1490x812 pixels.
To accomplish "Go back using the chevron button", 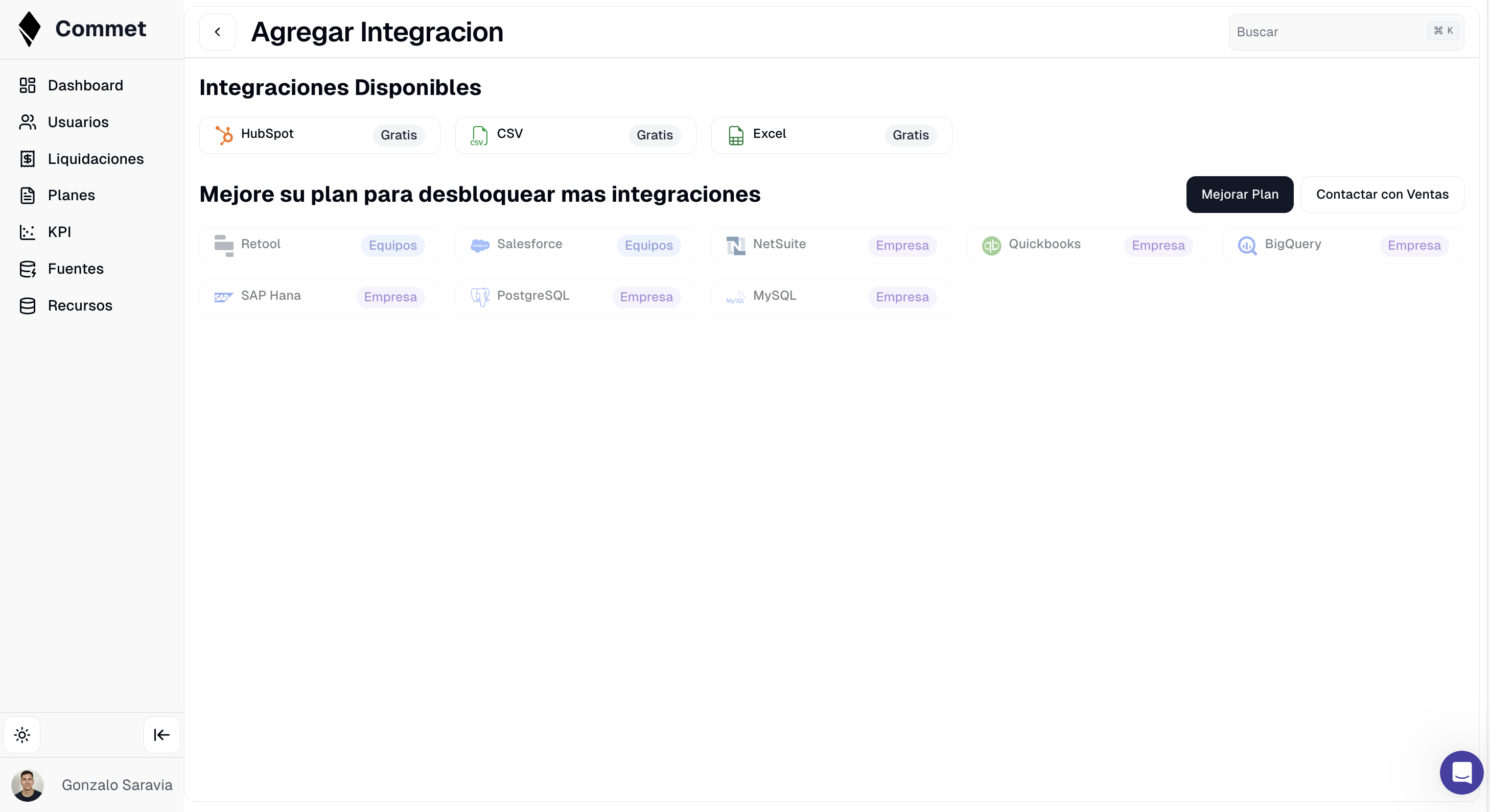I will (x=218, y=32).
